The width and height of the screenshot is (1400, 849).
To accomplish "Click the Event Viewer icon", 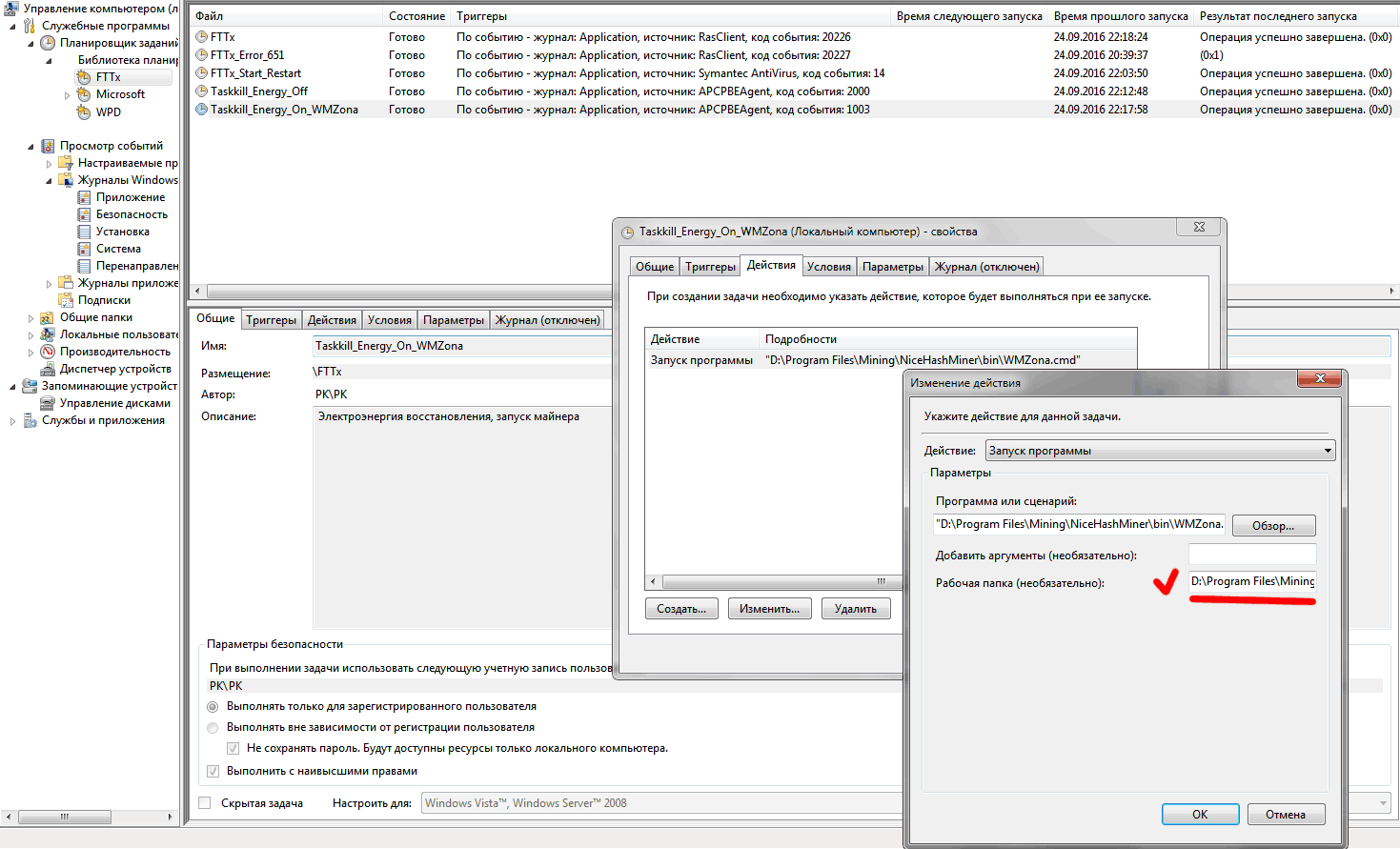I will tap(48, 146).
